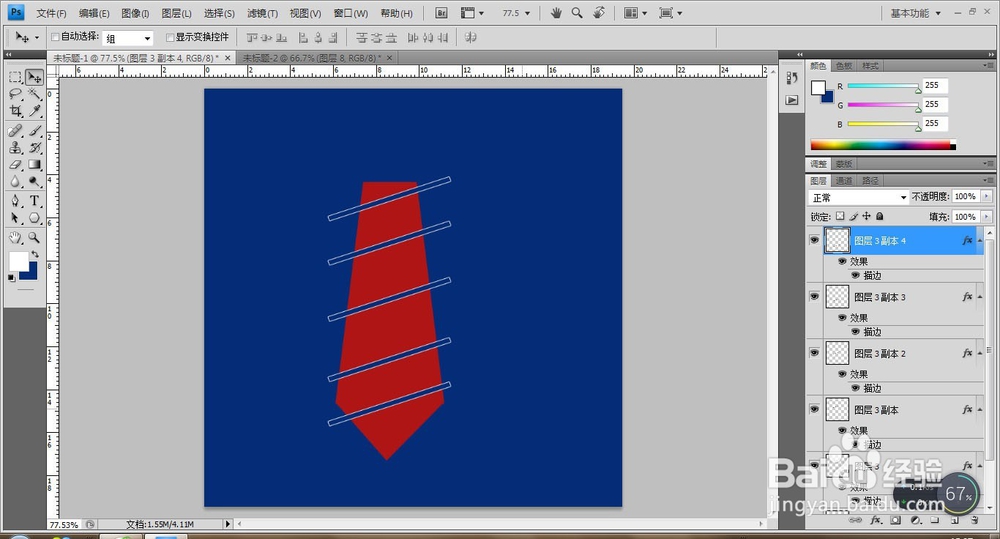This screenshot has height=539, width=1000.
Task: Select layer 图层 3 副本 2
Action: pos(879,353)
